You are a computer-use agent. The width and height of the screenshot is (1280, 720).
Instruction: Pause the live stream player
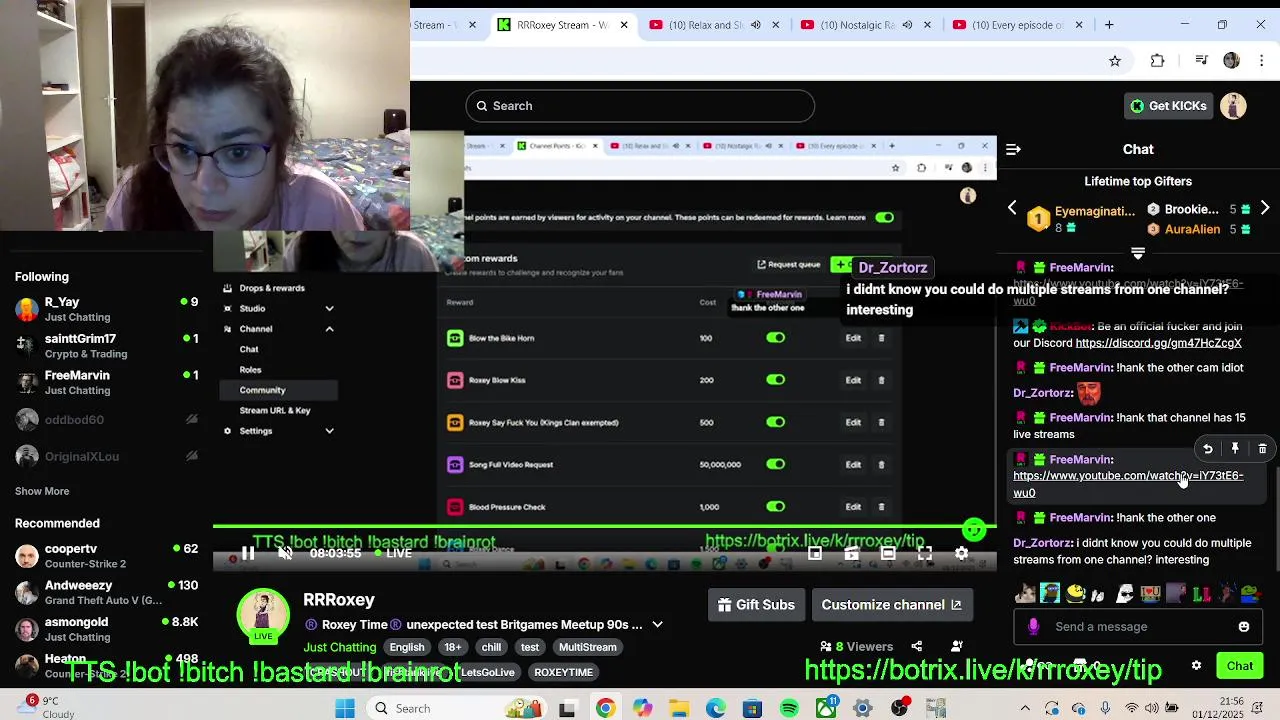click(x=248, y=553)
